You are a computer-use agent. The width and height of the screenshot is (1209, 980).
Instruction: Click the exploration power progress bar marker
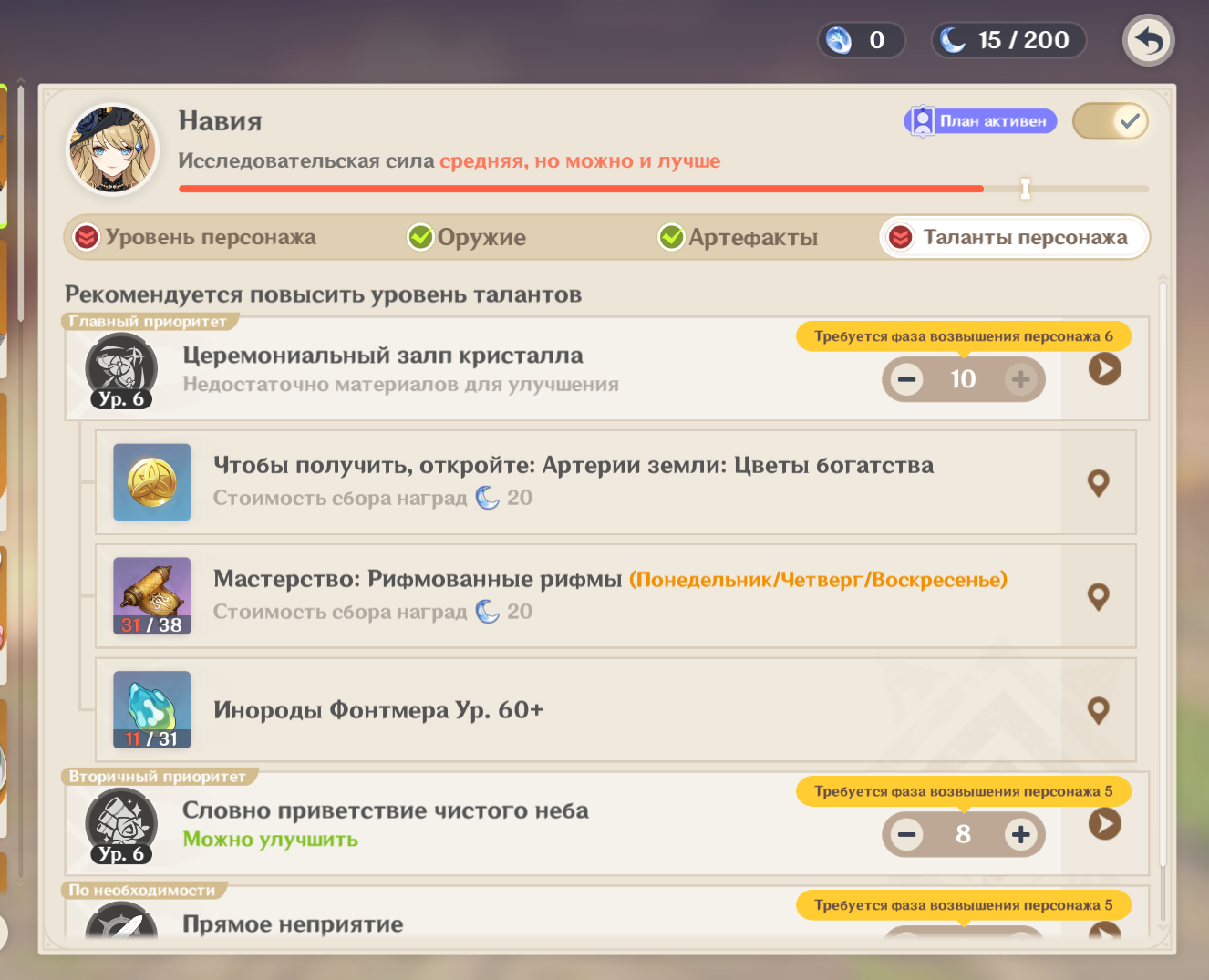click(1026, 189)
